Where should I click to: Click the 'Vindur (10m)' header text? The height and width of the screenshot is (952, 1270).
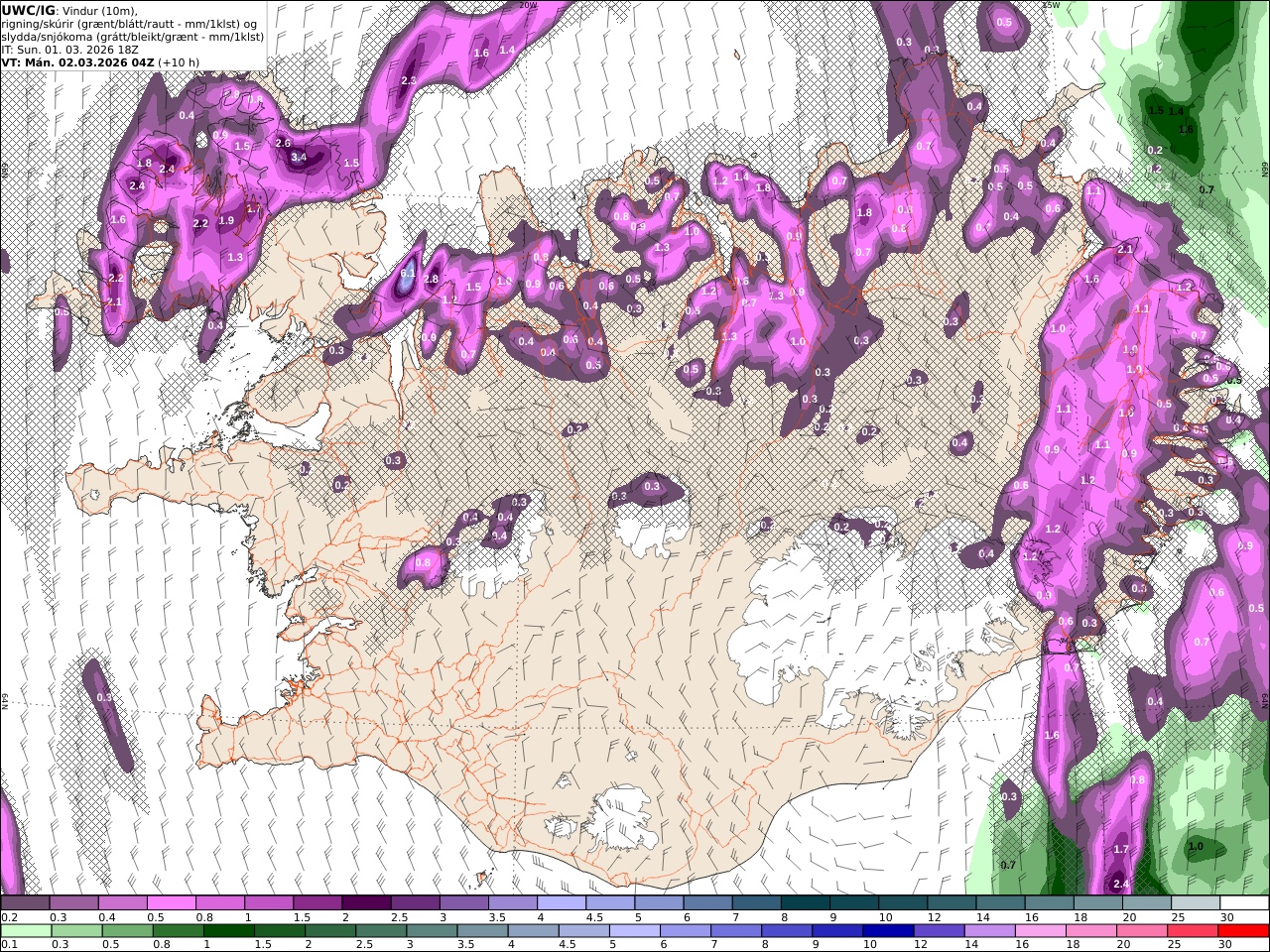point(100,10)
